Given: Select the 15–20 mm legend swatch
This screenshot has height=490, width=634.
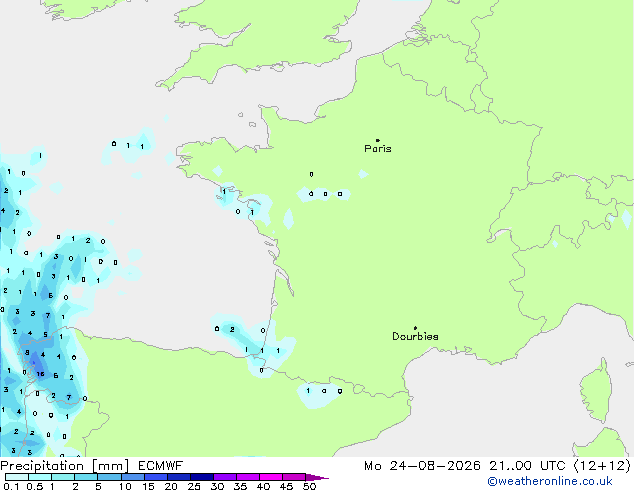Looking at the screenshot, I should 155,477.
